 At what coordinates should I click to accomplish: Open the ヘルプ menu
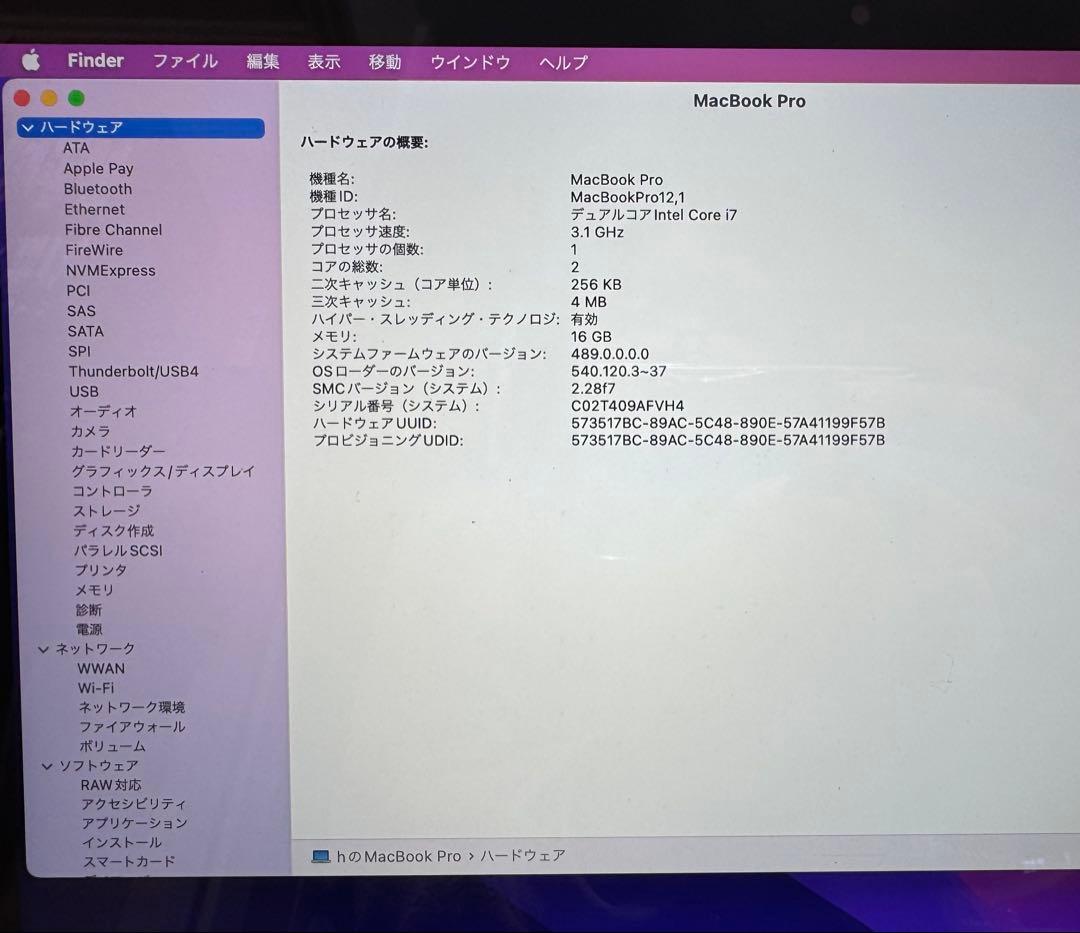coord(562,61)
